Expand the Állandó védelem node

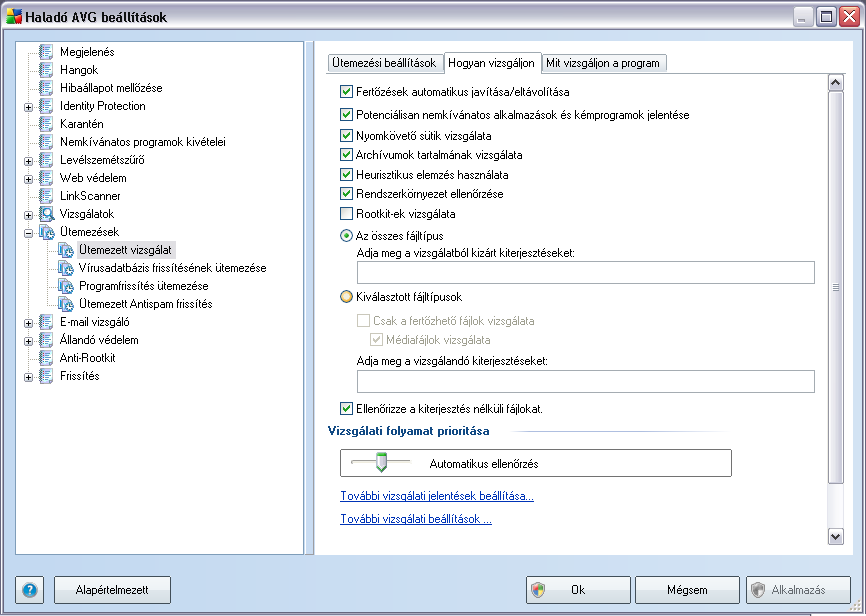pos(29,341)
